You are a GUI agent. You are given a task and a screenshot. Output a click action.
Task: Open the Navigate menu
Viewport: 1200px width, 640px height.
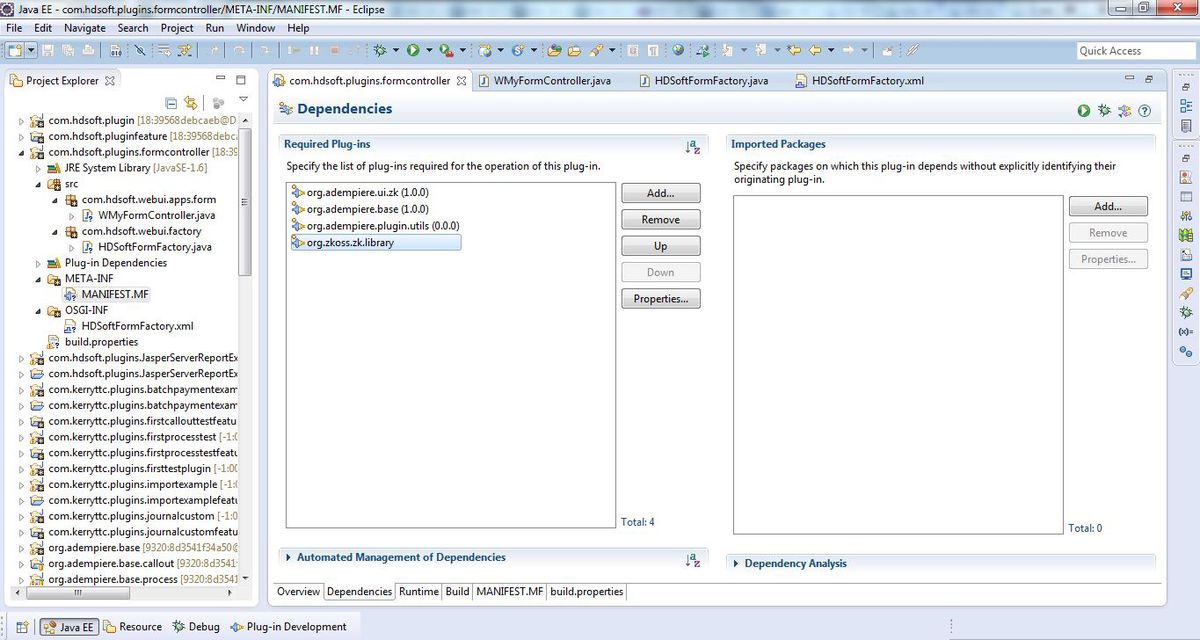(x=84, y=28)
